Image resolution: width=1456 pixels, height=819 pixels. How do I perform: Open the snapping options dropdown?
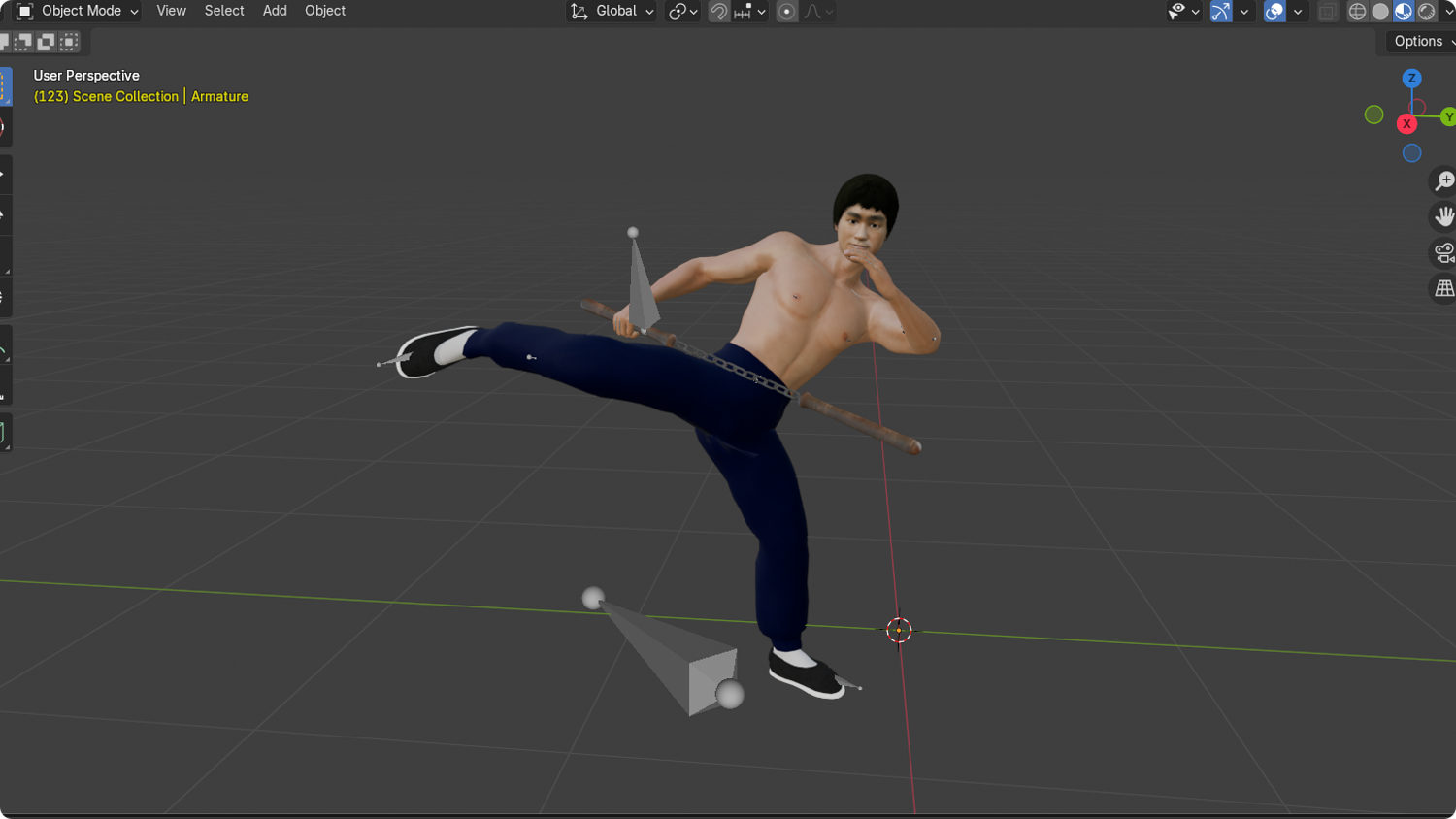coord(750,12)
